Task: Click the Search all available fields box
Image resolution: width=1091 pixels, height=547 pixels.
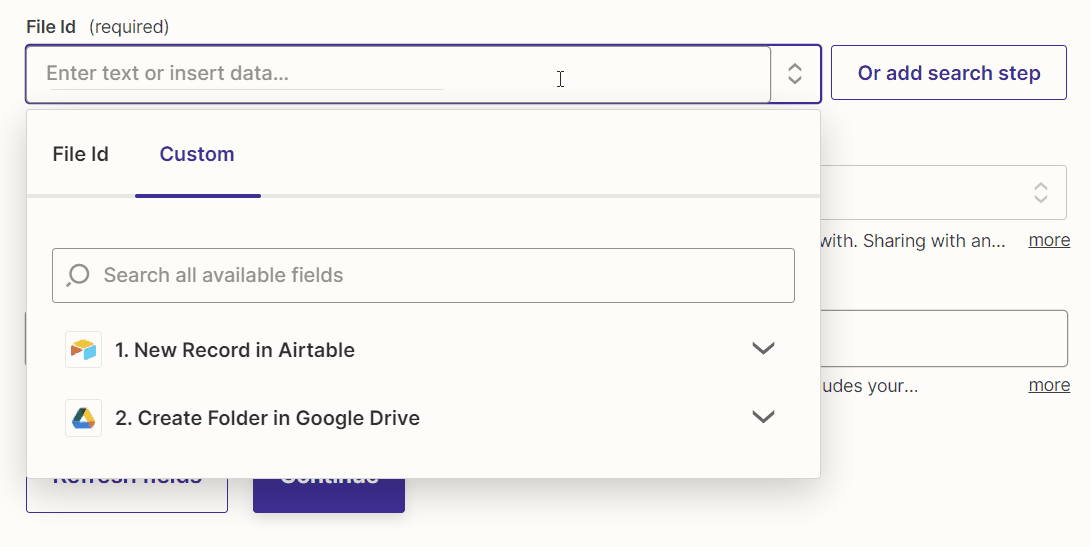Action: (440, 275)
